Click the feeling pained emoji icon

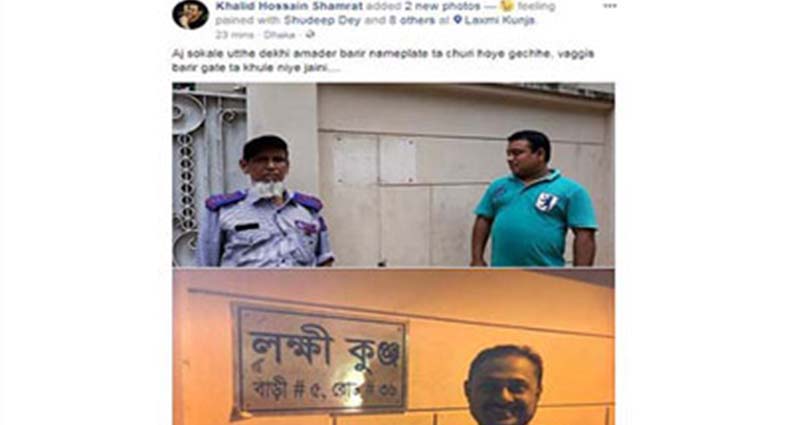(506, 6)
